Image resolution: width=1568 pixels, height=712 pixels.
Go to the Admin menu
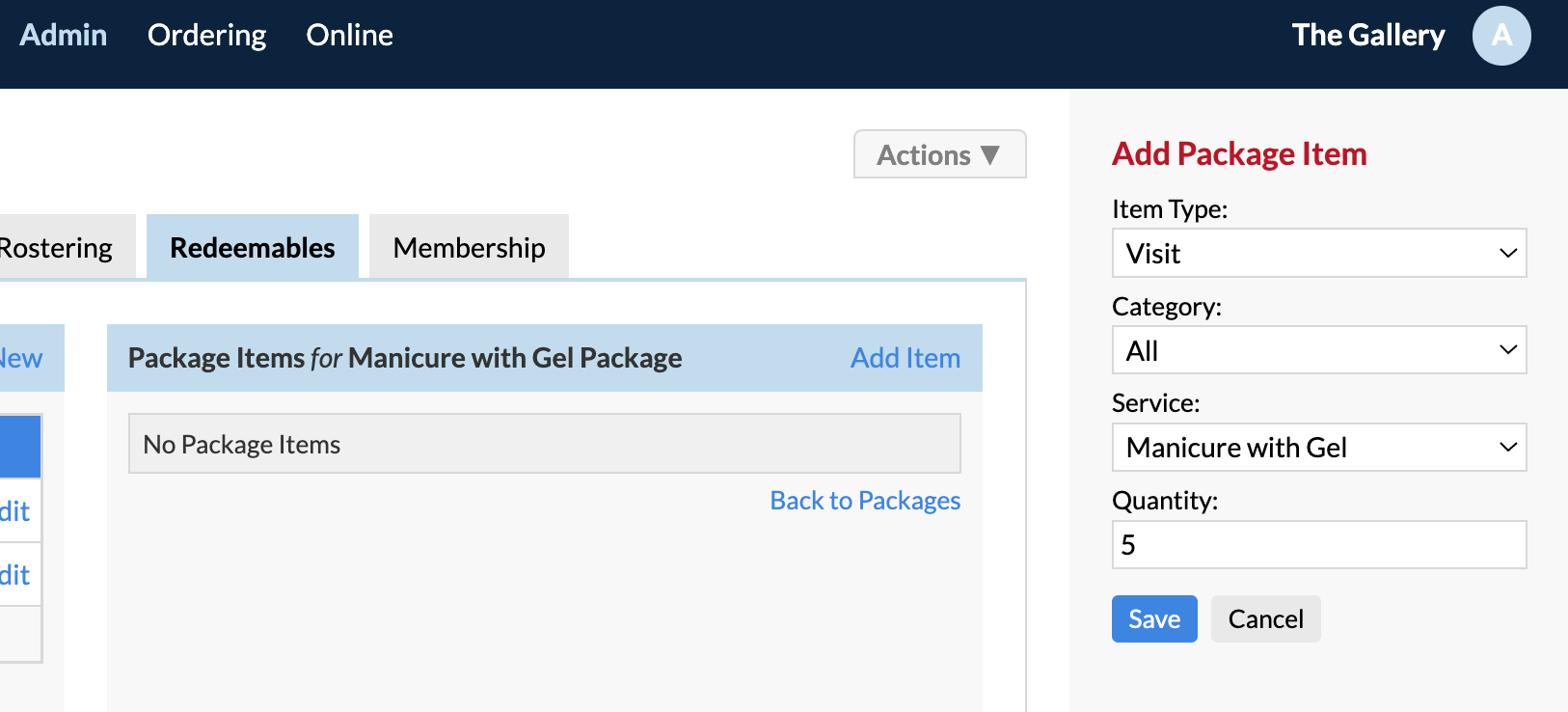64,35
